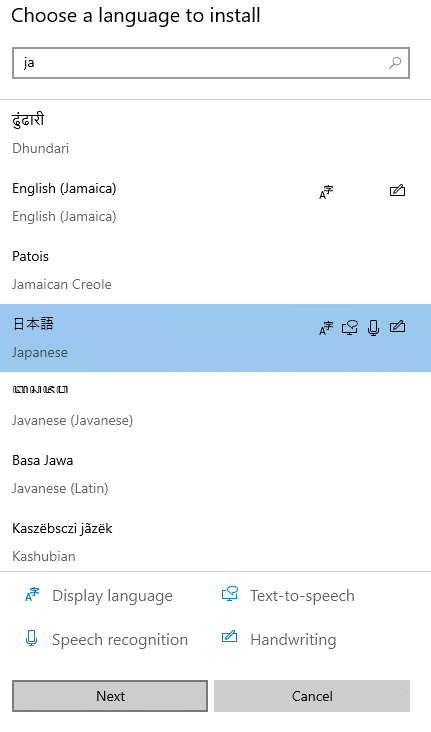Focus the language search box
Screen dimensions: 431x732
(211, 63)
